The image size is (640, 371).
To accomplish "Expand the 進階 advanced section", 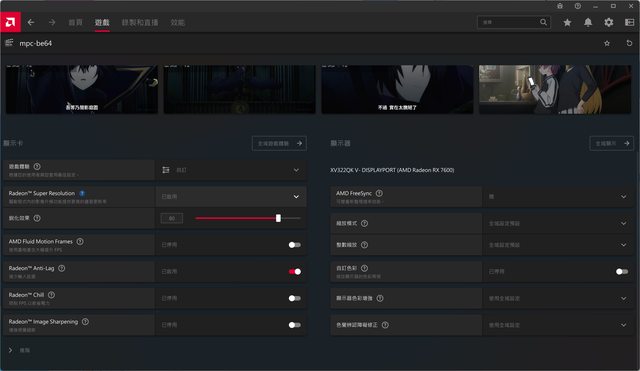I will pyautogui.click(x=19, y=350).
